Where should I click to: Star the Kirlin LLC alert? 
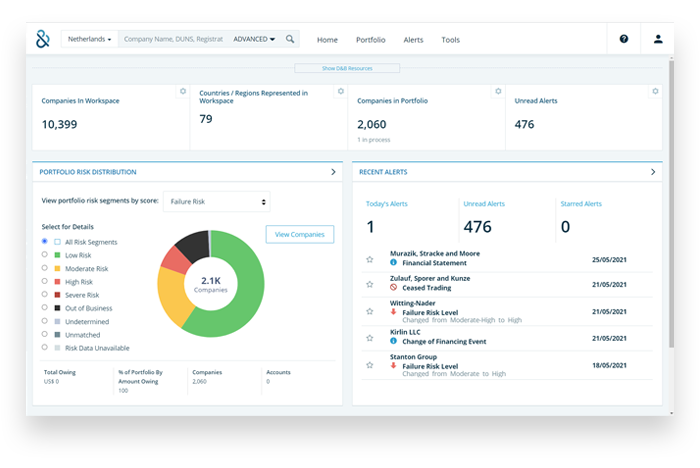tap(370, 338)
